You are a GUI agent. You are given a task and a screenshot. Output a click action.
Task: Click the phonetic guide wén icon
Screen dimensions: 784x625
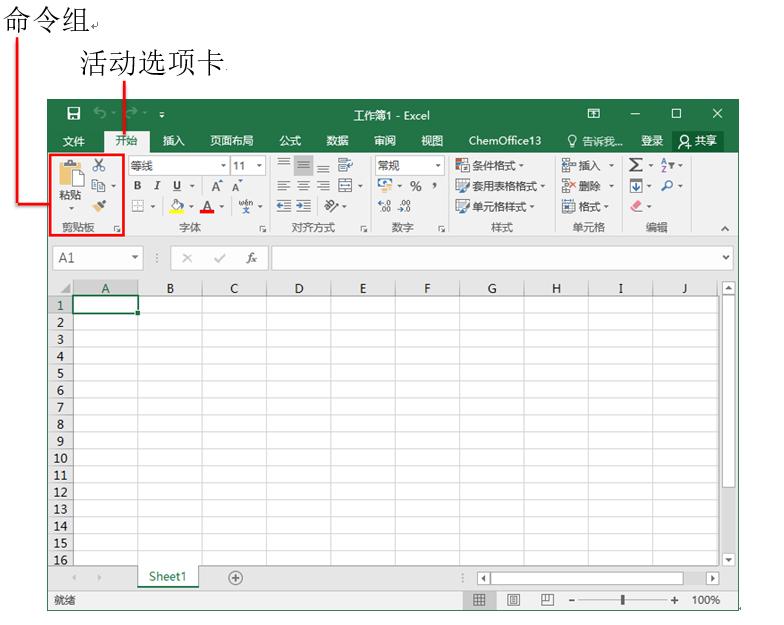point(246,206)
